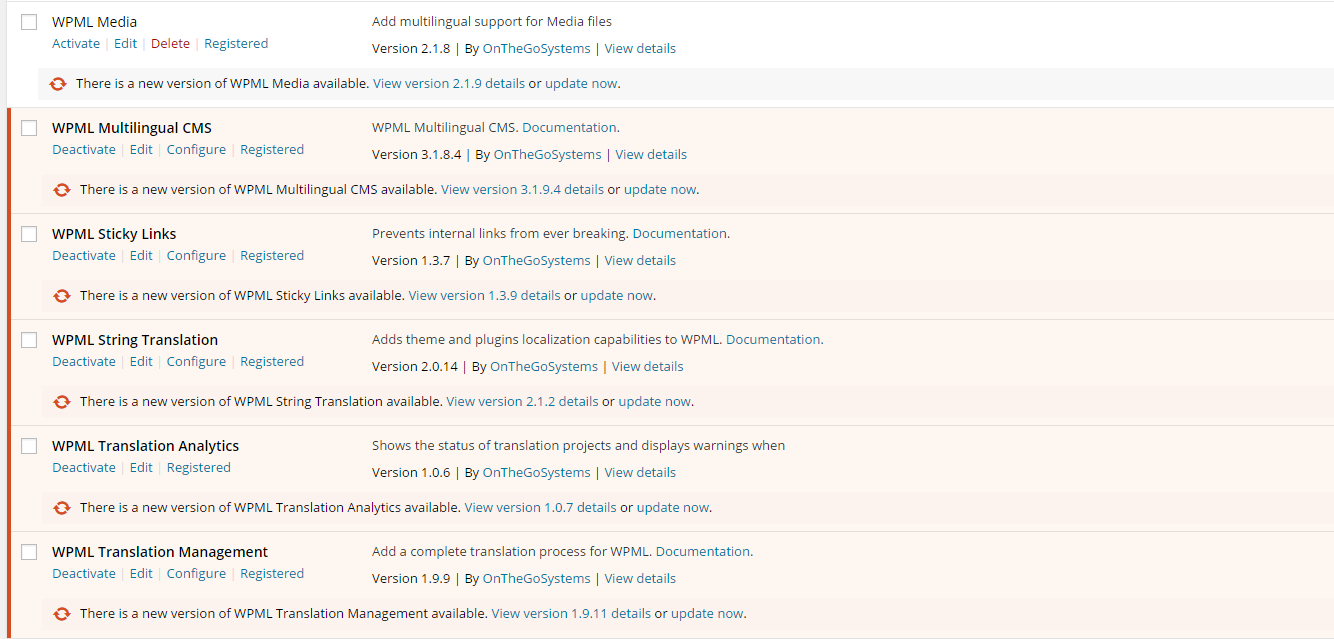
Task: Click 'Add multilingual support for Media files' text
Action: [492, 22]
